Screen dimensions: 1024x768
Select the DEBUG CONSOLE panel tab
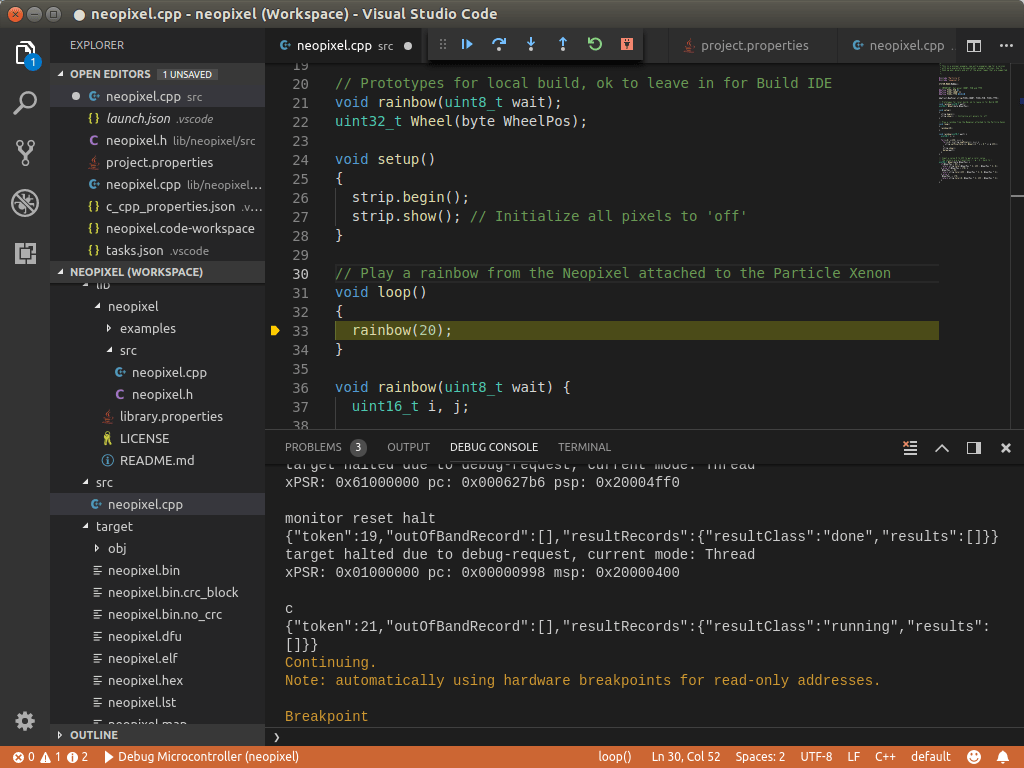tap(494, 447)
